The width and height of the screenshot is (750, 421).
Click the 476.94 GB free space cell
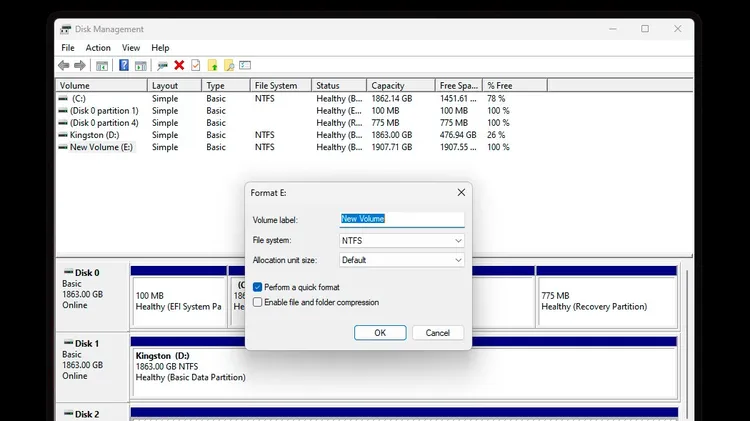click(x=458, y=135)
